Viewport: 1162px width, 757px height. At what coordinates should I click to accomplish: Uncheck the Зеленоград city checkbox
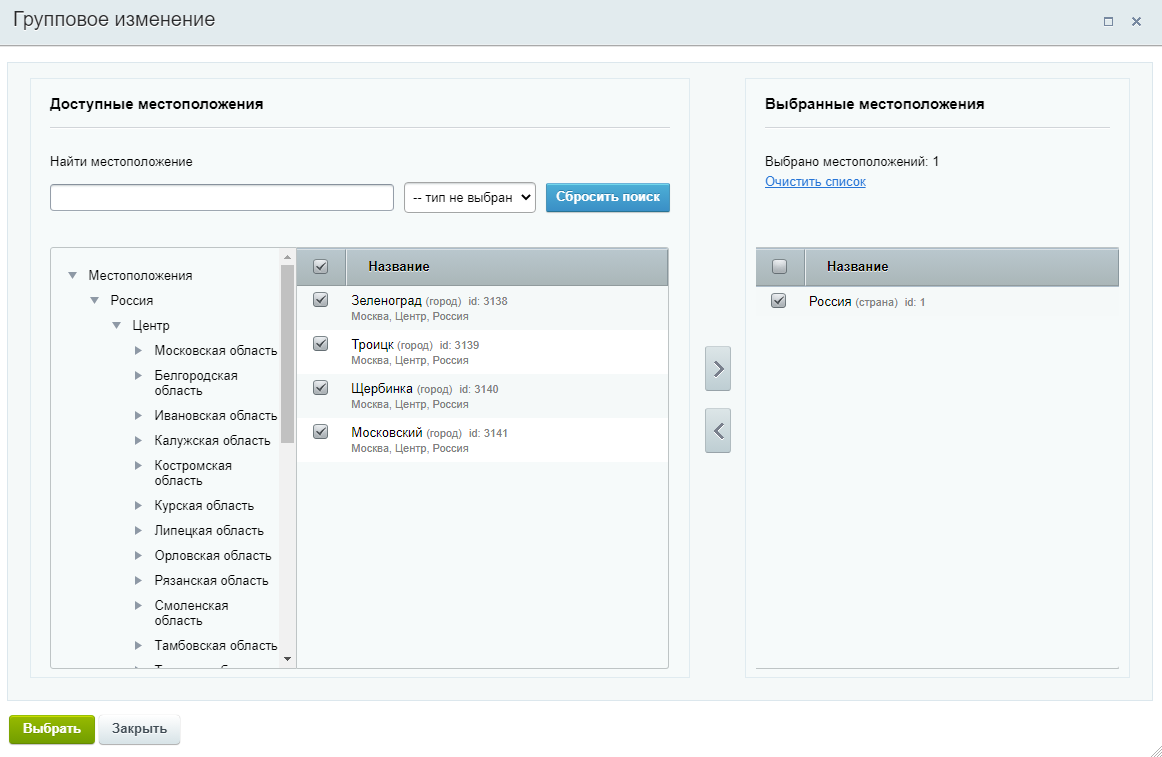321,300
